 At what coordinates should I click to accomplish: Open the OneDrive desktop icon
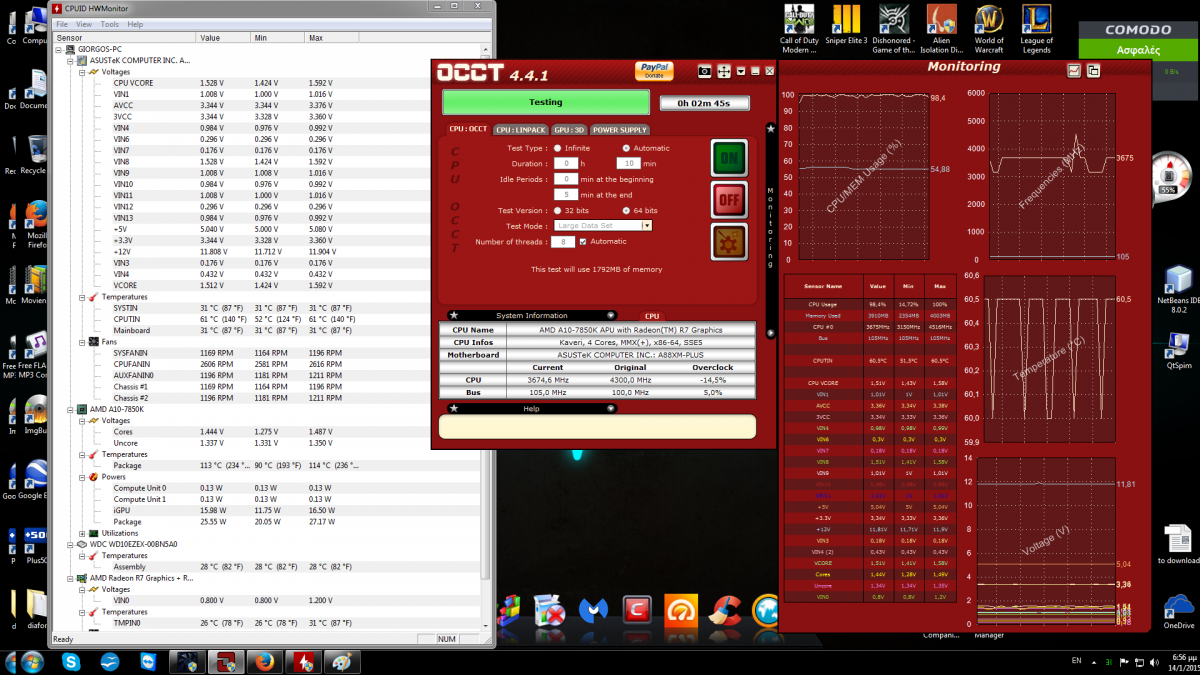point(1179,610)
